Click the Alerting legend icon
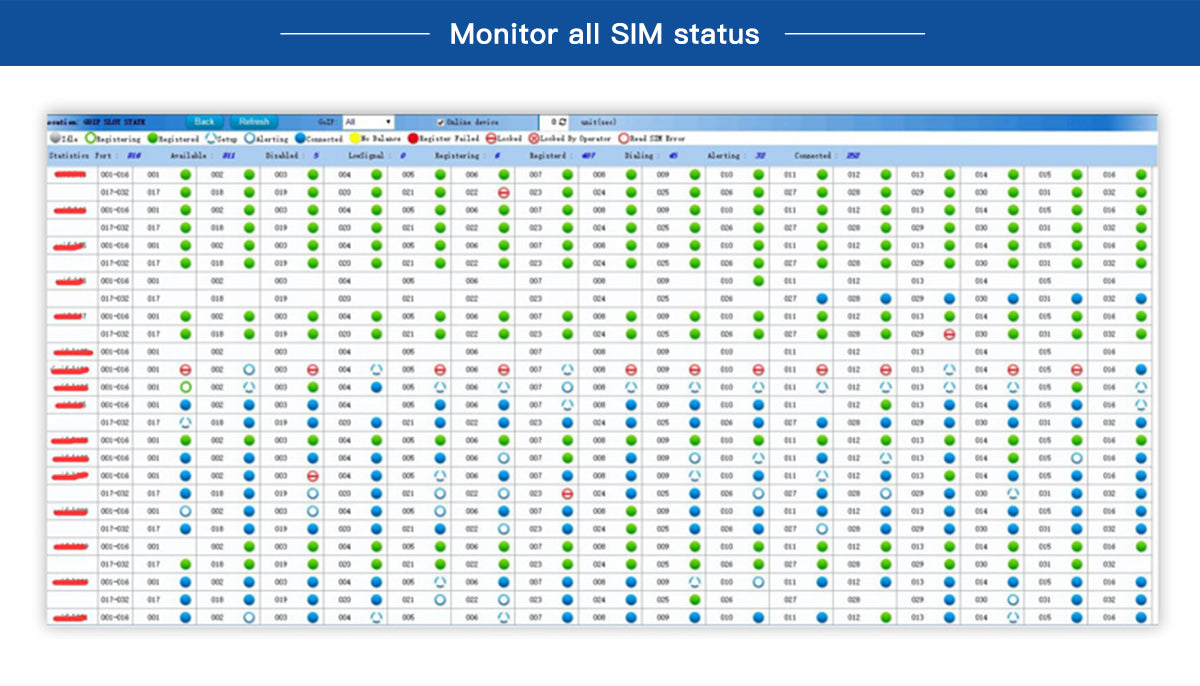This screenshot has height=686, width=1200. (x=249, y=139)
